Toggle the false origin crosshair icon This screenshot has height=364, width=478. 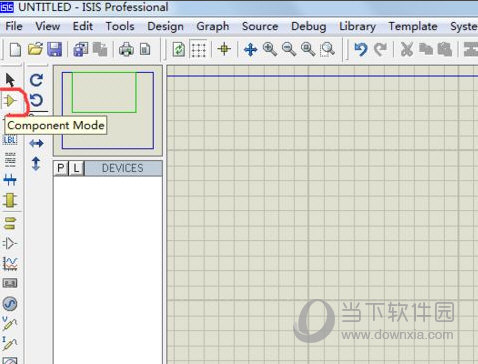point(224,49)
